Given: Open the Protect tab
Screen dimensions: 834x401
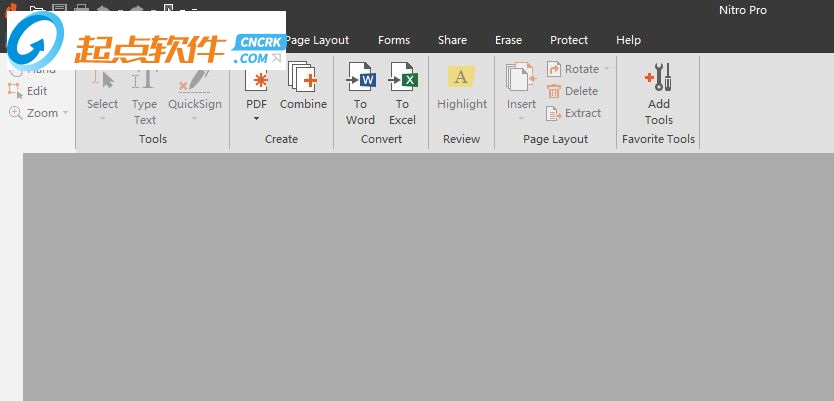Looking at the screenshot, I should coord(569,40).
